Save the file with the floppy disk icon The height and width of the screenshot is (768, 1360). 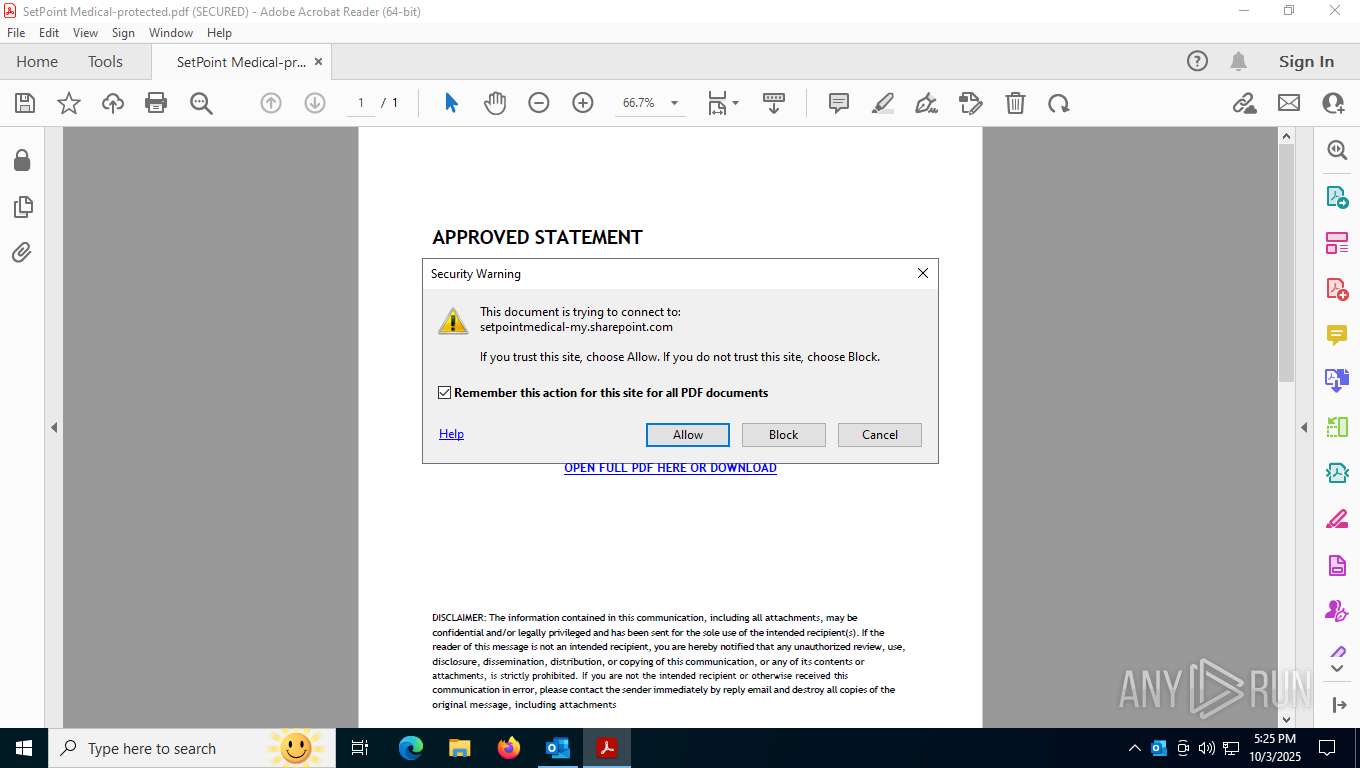click(25, 103)
